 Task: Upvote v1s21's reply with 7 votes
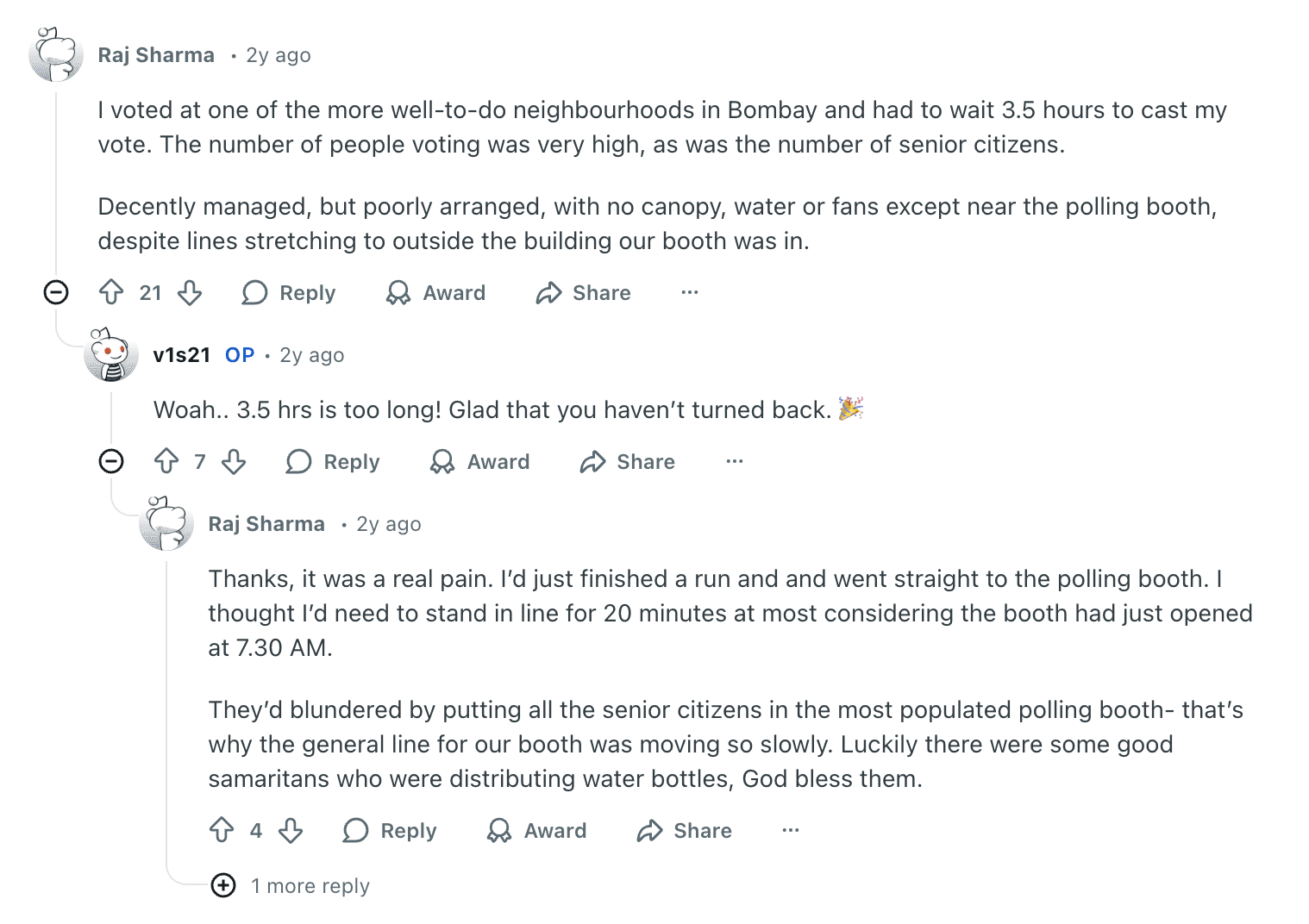[x=166, y=462]
